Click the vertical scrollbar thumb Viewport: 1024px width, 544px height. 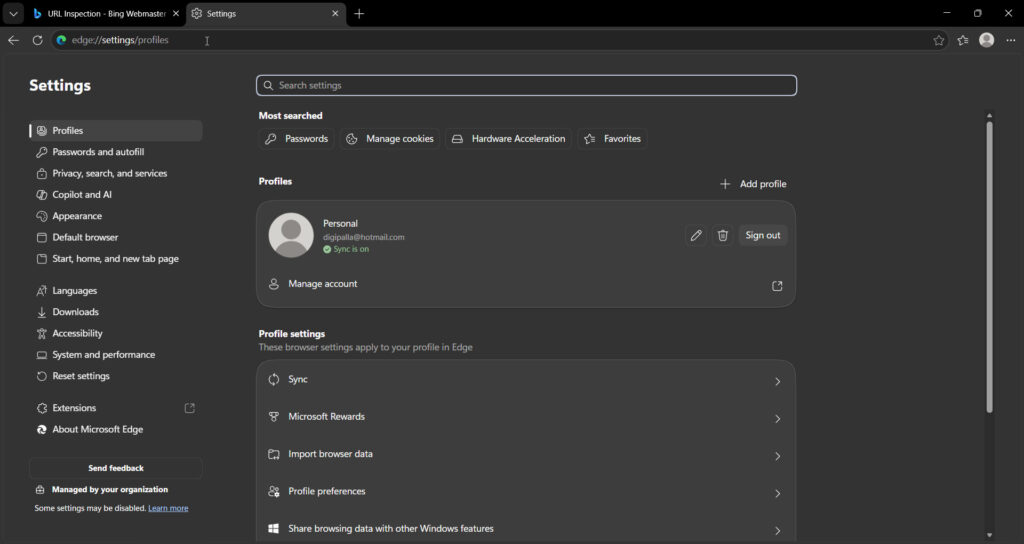click(x=989, y=266)
